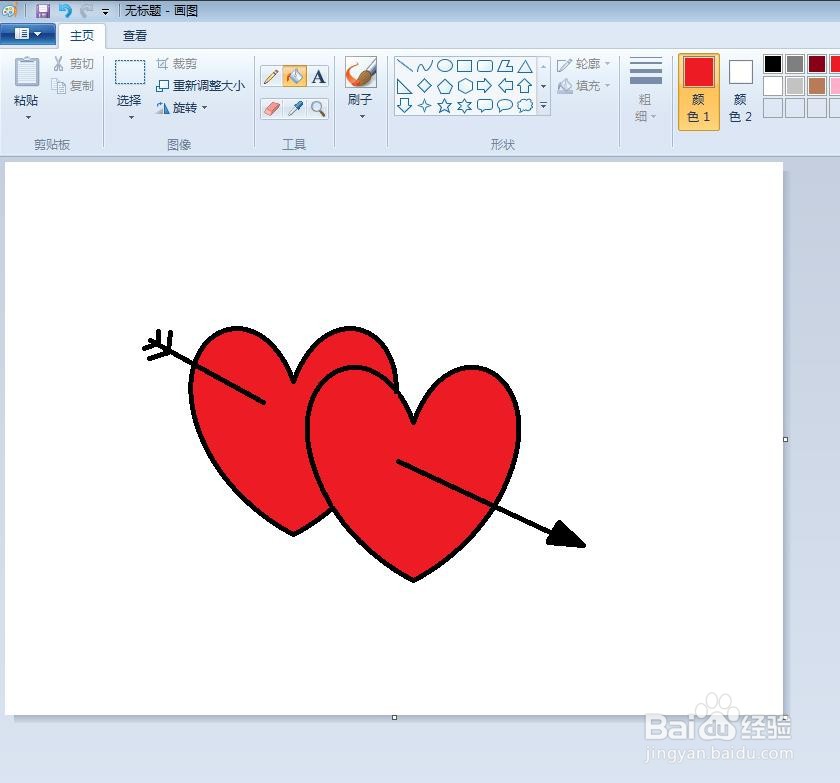
Task: Choose the Line shape
Action: point(404,66)
